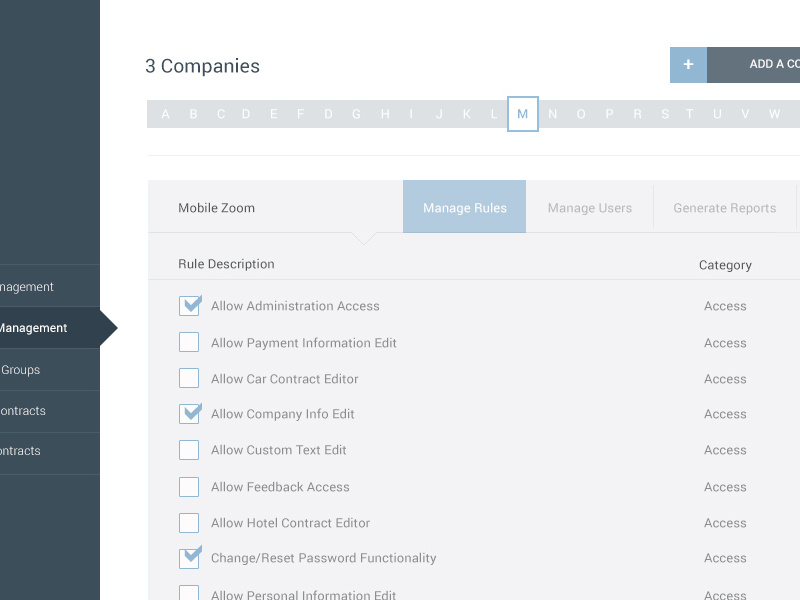Image resolution: width=800 pixels, height=600 pixels.
Task: Disable Change/Reset Password Functionality
Action: (x=189, y=557)
